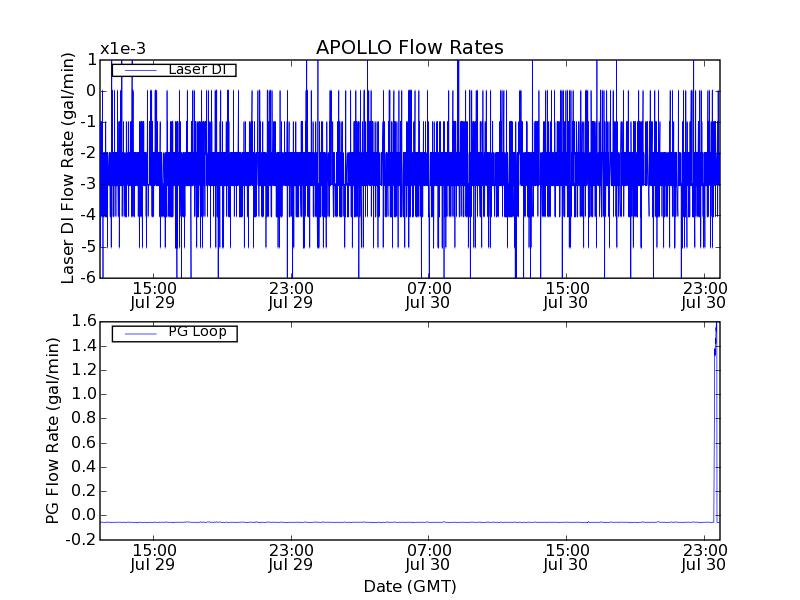800x600 pixels.
Task: Click the blue line sample in PG Loop legend
Action: click(x=140, y=333)
